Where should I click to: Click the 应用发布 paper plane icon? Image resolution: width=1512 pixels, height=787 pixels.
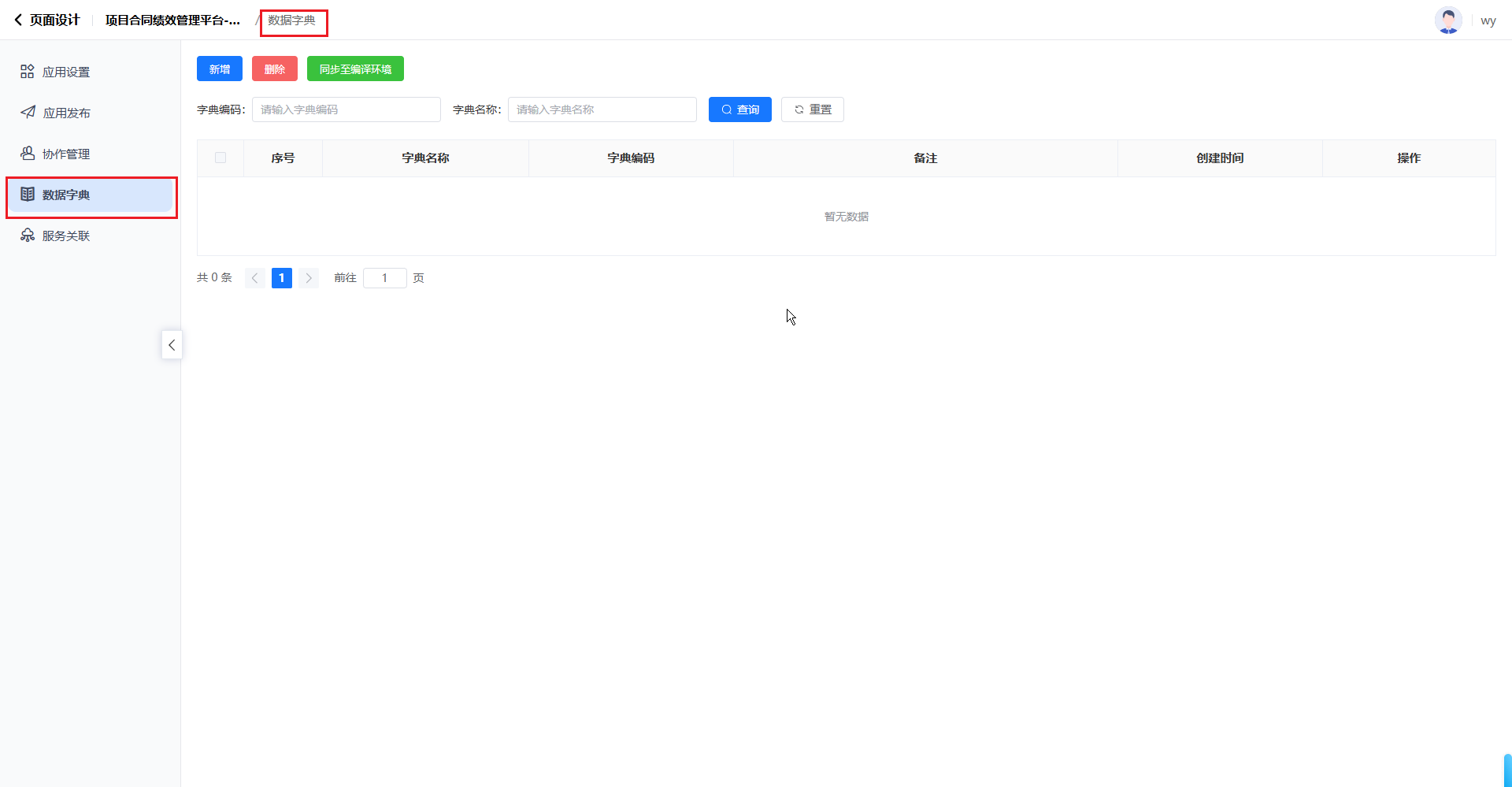[x=28, y=113]
